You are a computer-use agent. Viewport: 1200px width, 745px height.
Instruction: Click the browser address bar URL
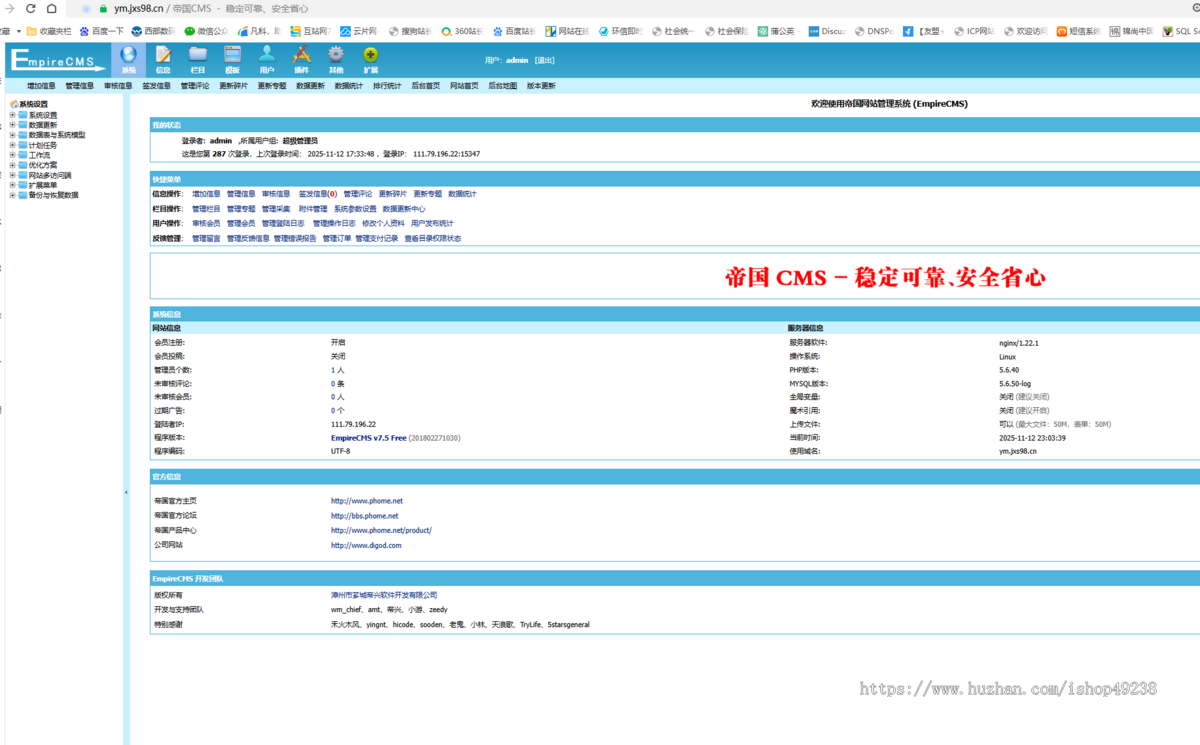click(x=138, y=8)
